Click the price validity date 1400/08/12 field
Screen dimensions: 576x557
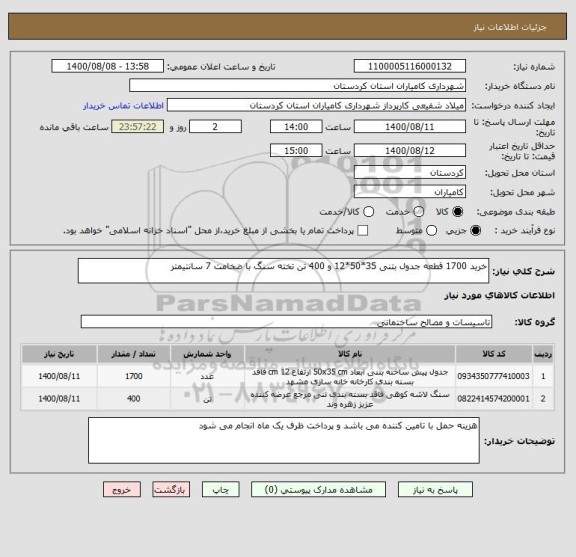[410, 151]
